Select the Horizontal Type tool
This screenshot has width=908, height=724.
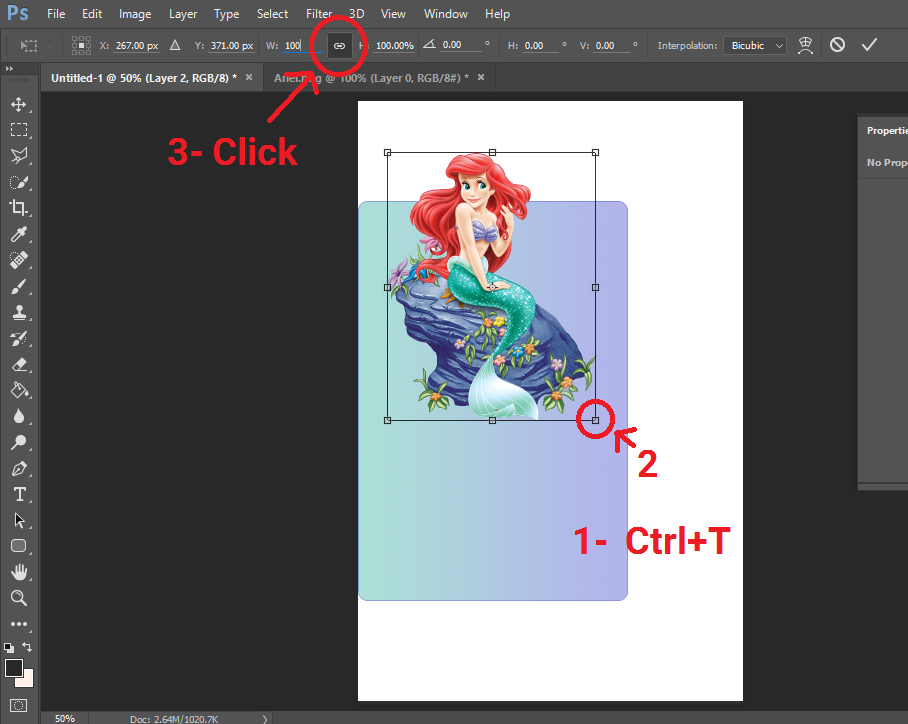tap(19, 494)
